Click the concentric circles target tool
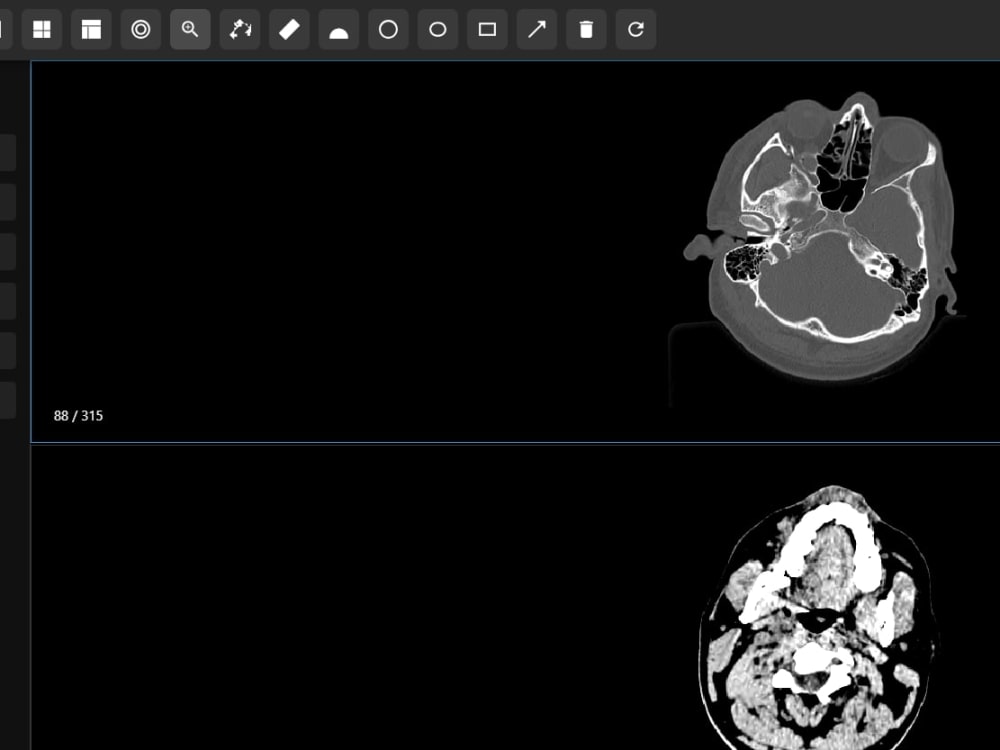 [x=141, y=29]
